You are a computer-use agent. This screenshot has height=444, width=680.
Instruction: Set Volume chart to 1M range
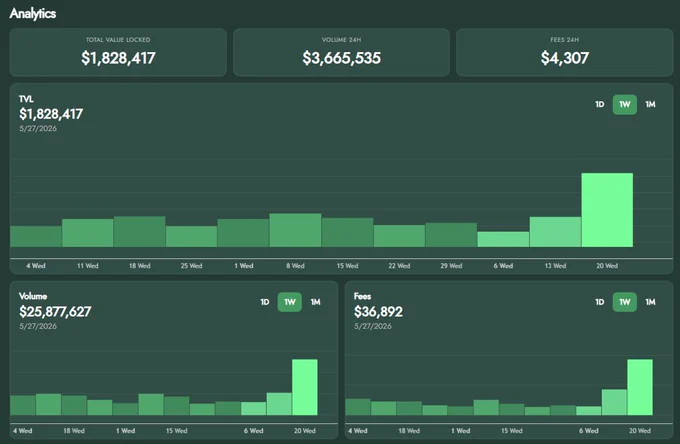[x=315, y=302]
